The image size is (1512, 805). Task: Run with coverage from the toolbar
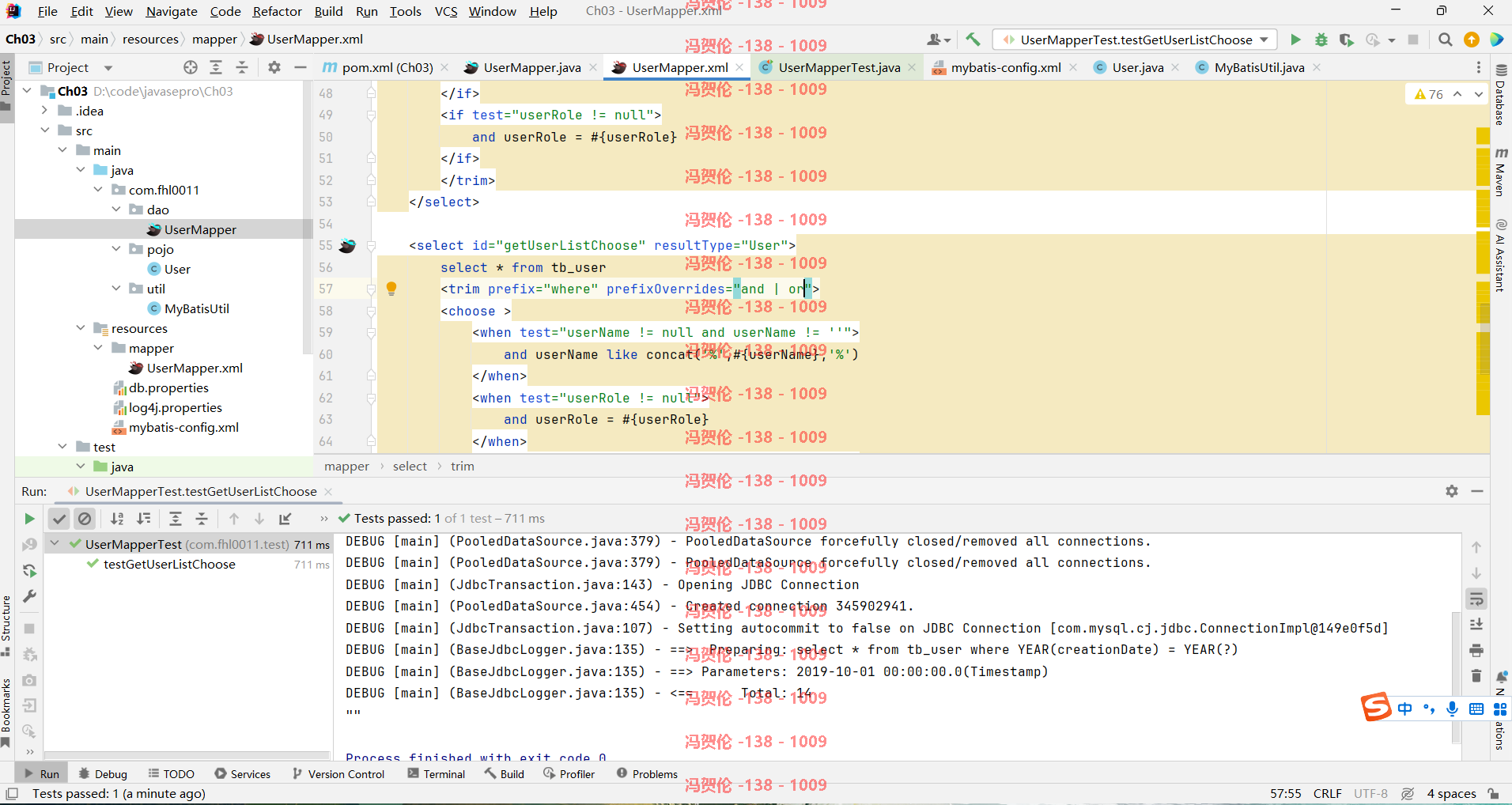(1346, 40)
